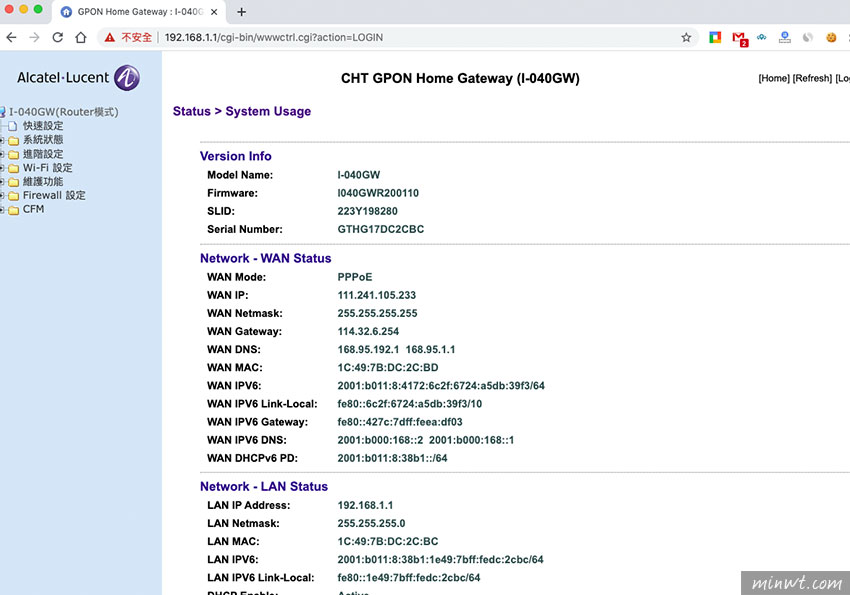850x595 pixels.
Task: Click the WAN IP 111.241.105.233
Action: pyautogui.click(x=377, y=295)
